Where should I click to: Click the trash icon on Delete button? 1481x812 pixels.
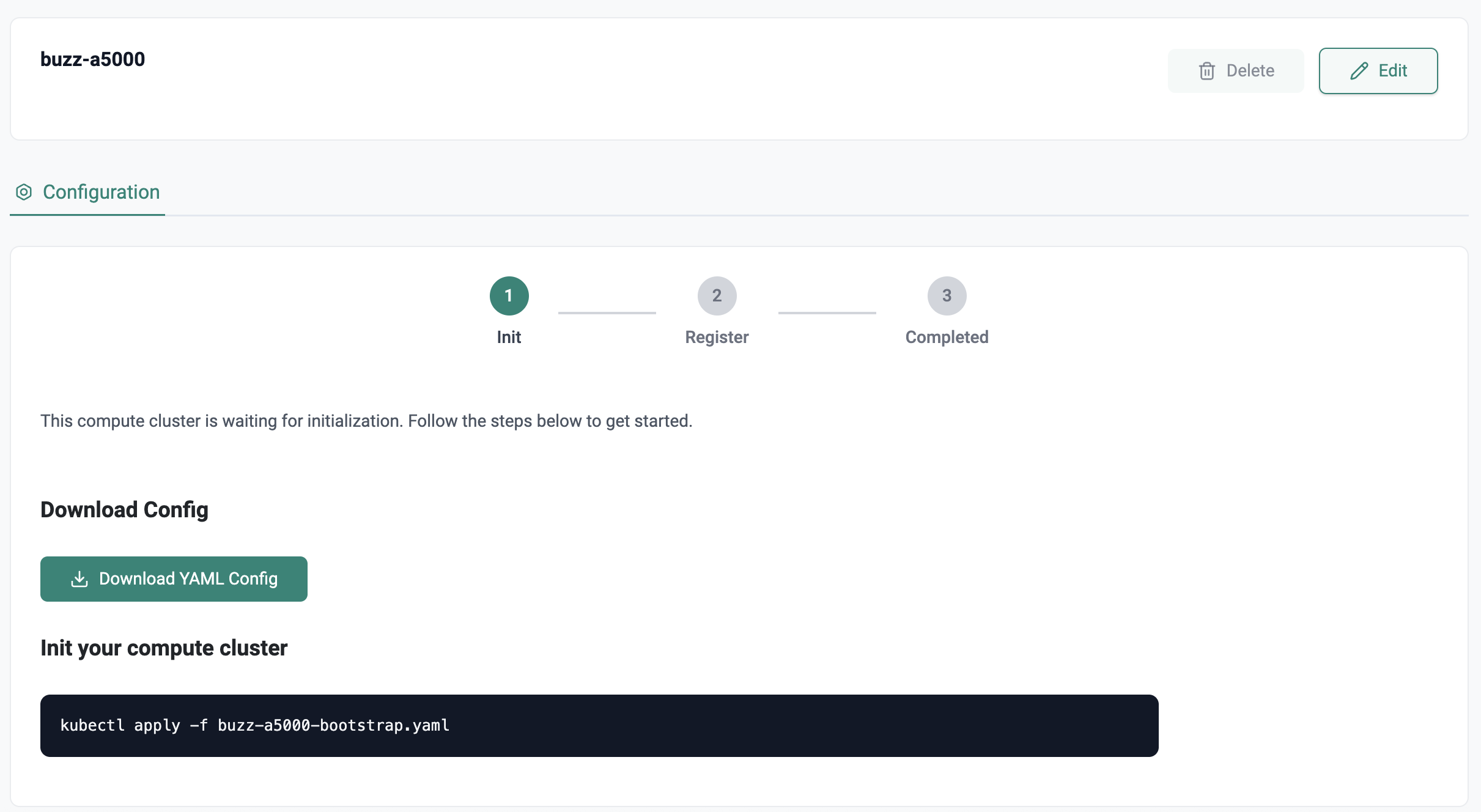pyautogui.click(x=1207, y=70)
